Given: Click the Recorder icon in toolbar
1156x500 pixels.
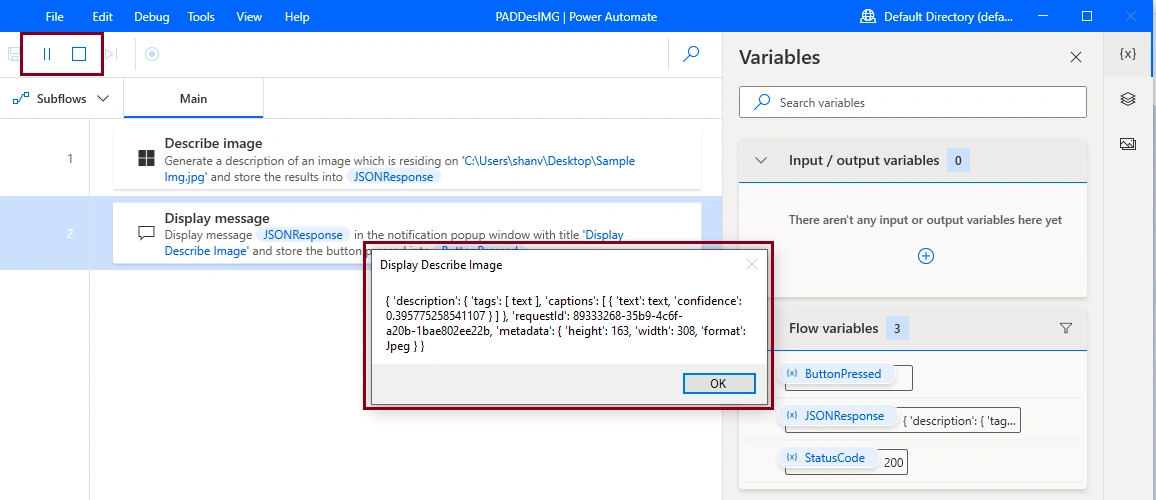Looking at the screenshot, I should [152, 54].
